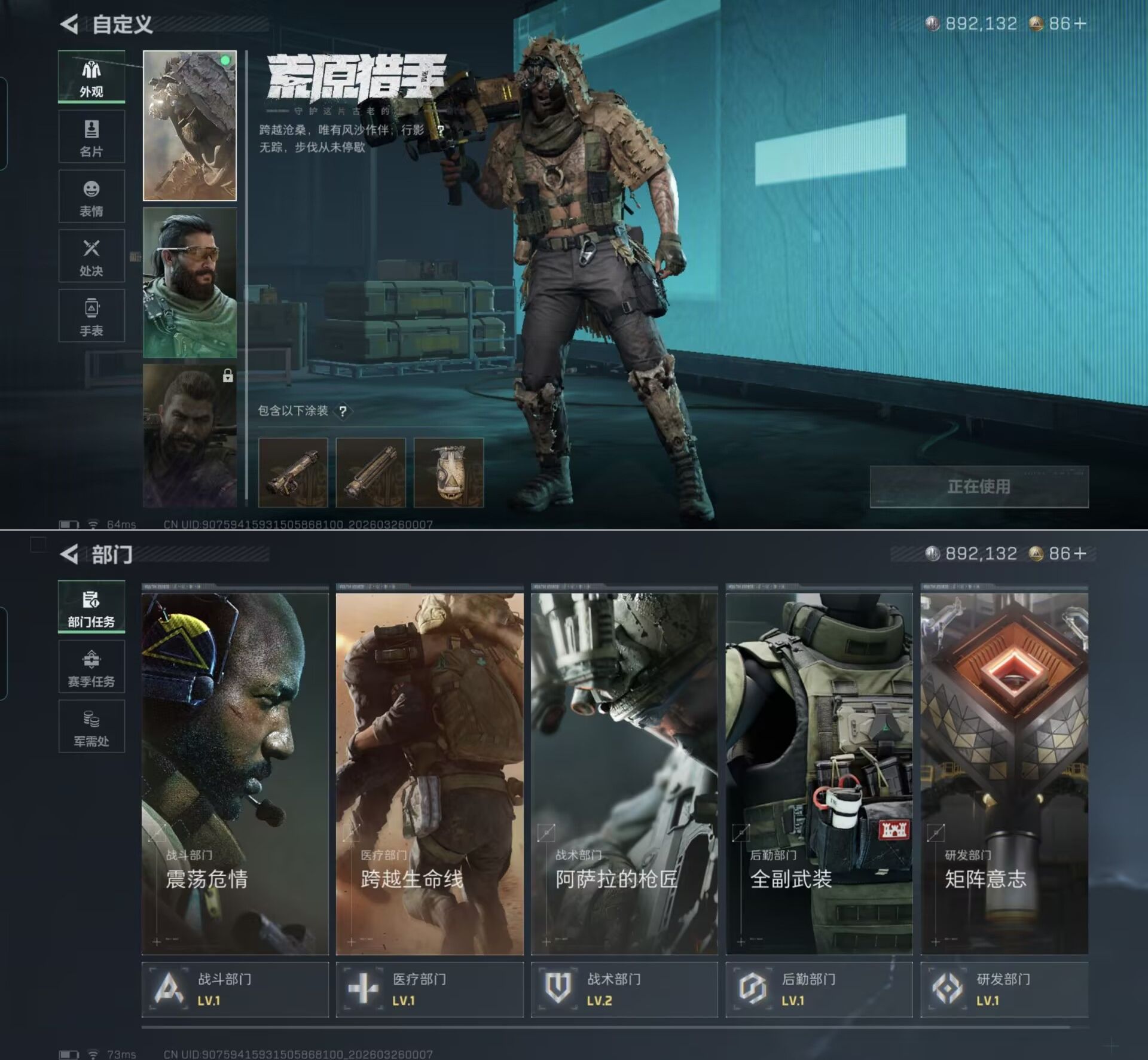Click the grenade paint thumbnail

coord(448,473)
